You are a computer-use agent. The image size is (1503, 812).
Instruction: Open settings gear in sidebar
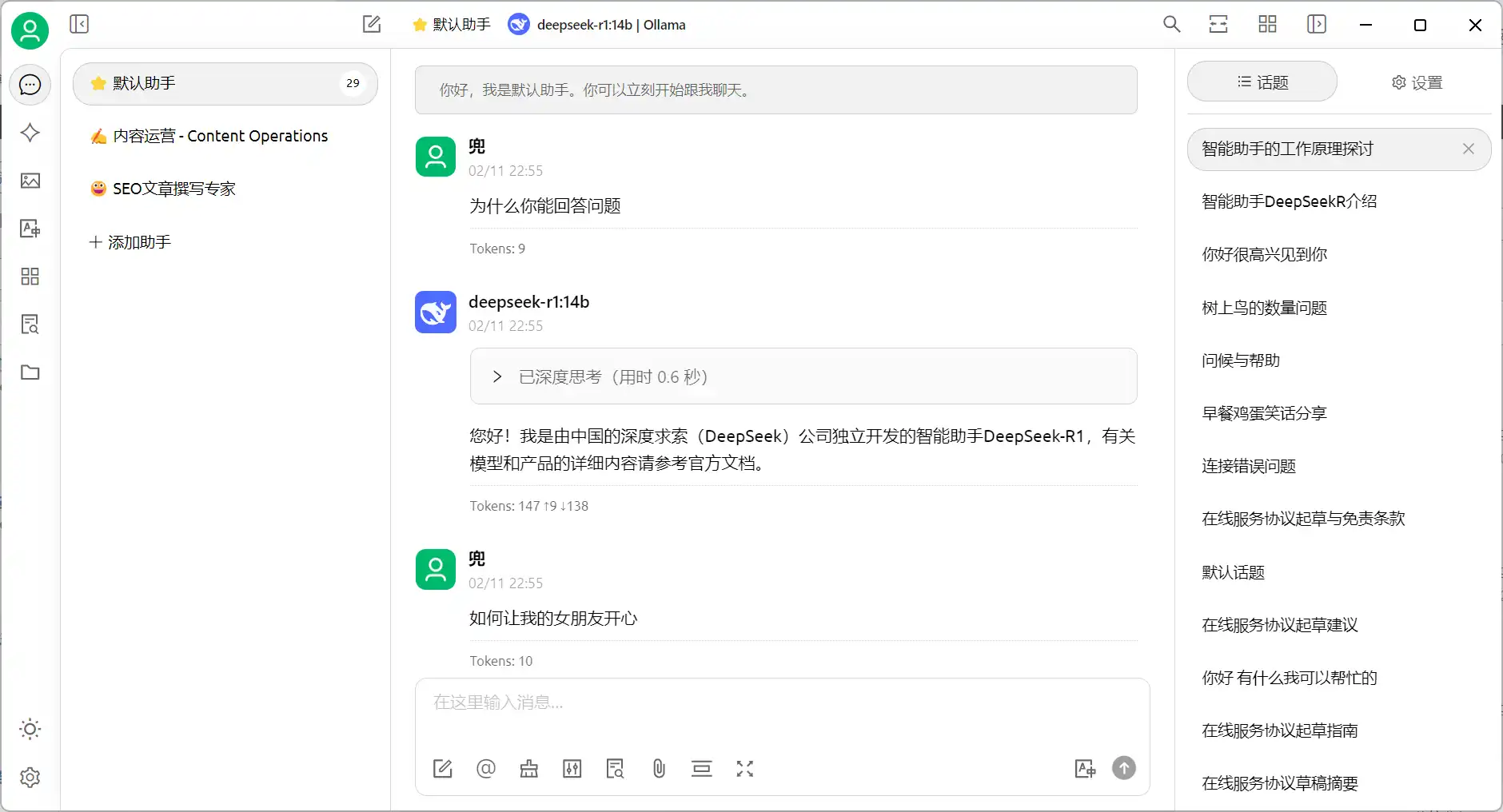click(30, 777)
